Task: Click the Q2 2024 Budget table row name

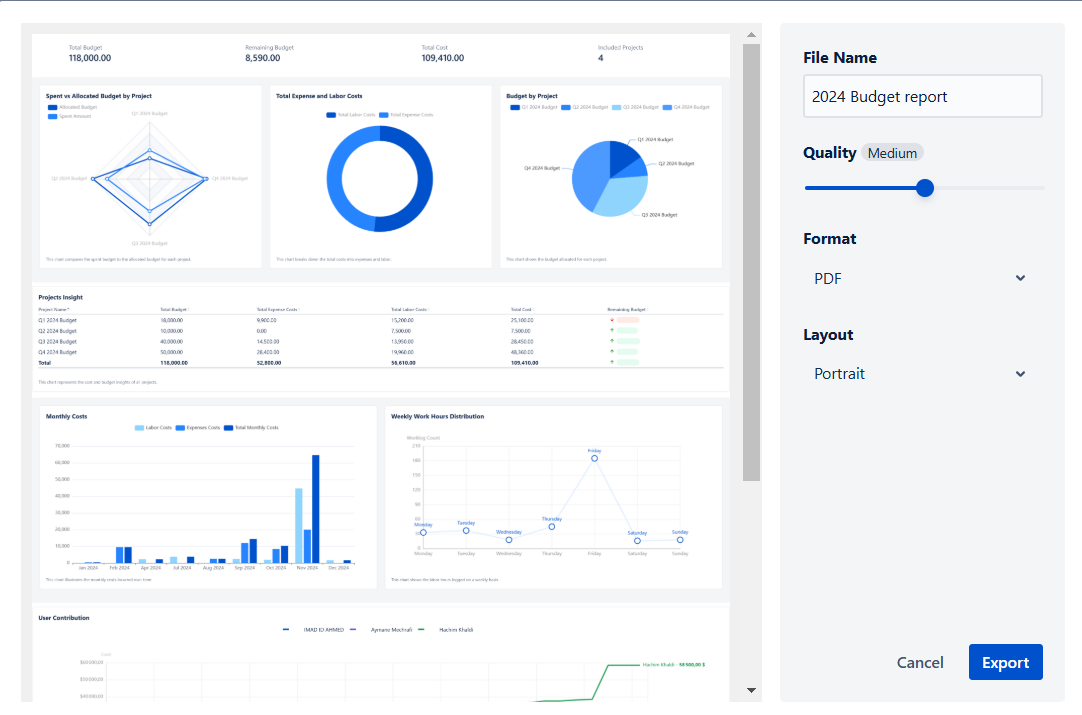Action: 57,331
